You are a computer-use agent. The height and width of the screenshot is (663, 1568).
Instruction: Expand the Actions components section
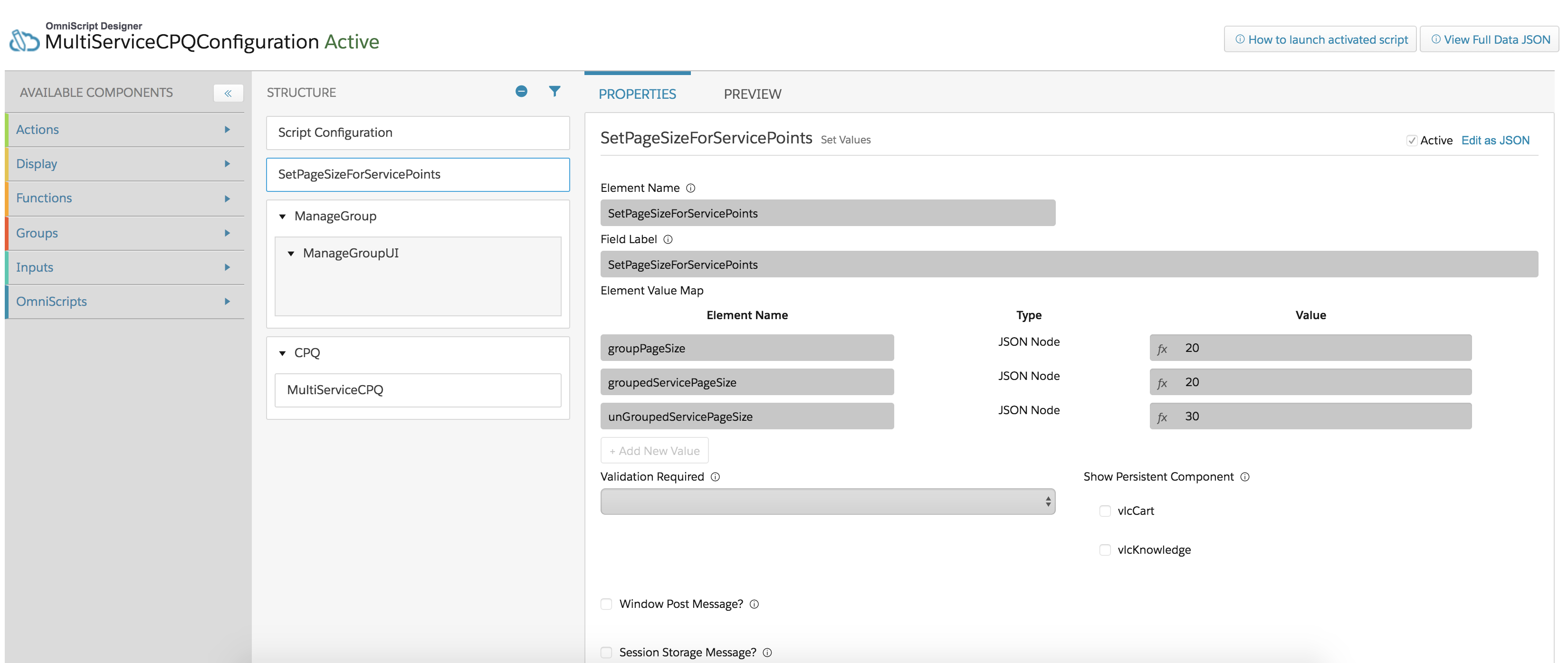[x=125, y=130]
